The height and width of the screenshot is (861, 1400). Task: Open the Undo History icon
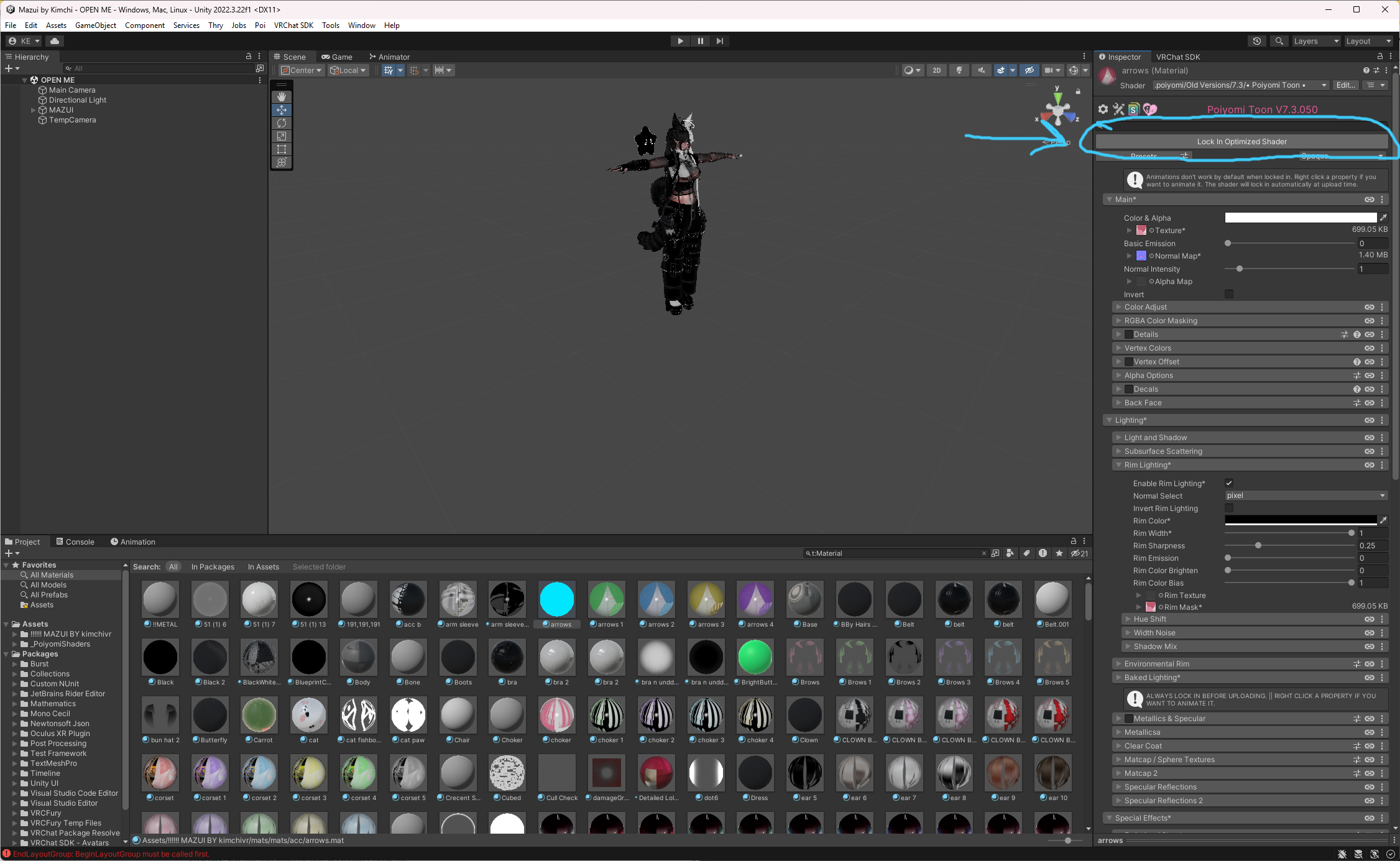[x=1257, y=41]
